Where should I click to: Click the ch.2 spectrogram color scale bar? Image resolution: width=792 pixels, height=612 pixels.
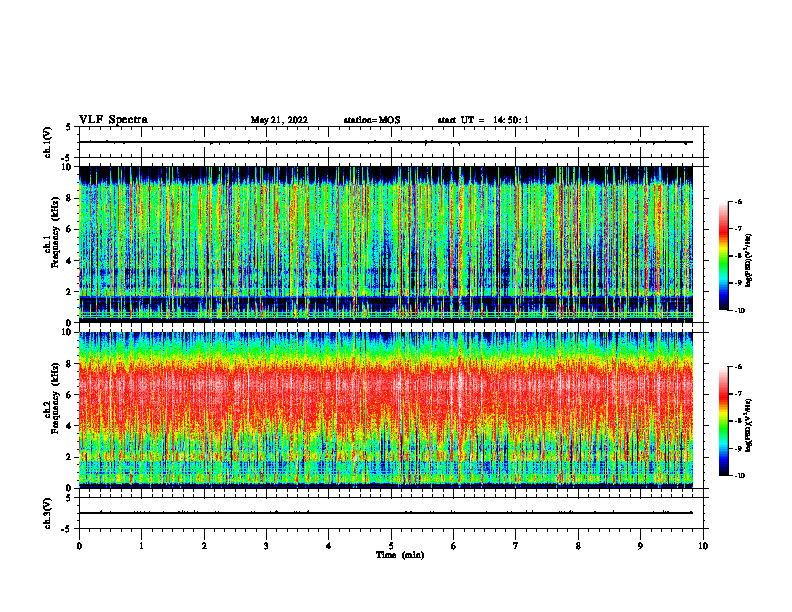[x=724, y=421]
